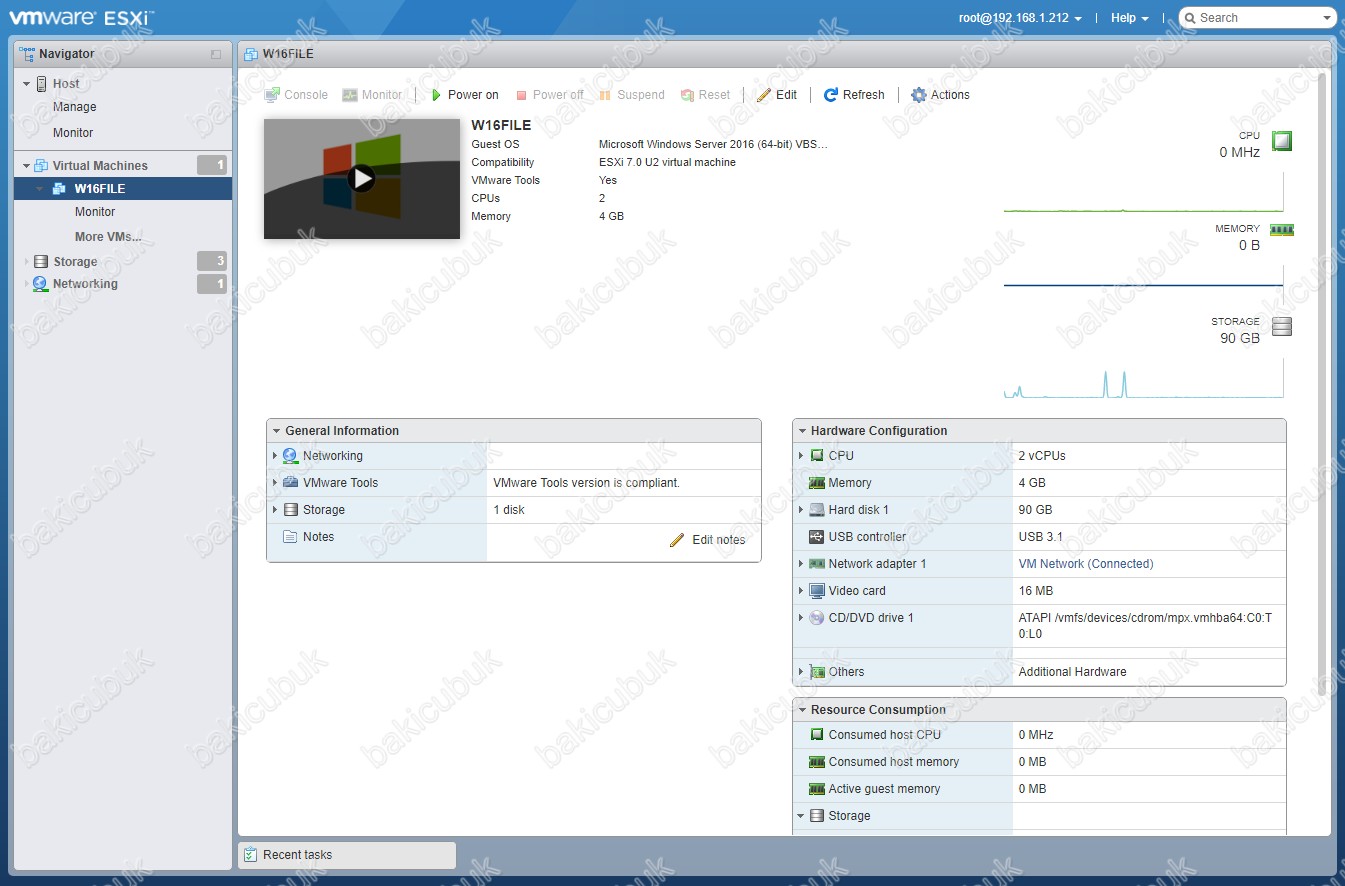Click the Edit notes button
The width and height of the screenshot is (1345, 886).
click(708, 540)
